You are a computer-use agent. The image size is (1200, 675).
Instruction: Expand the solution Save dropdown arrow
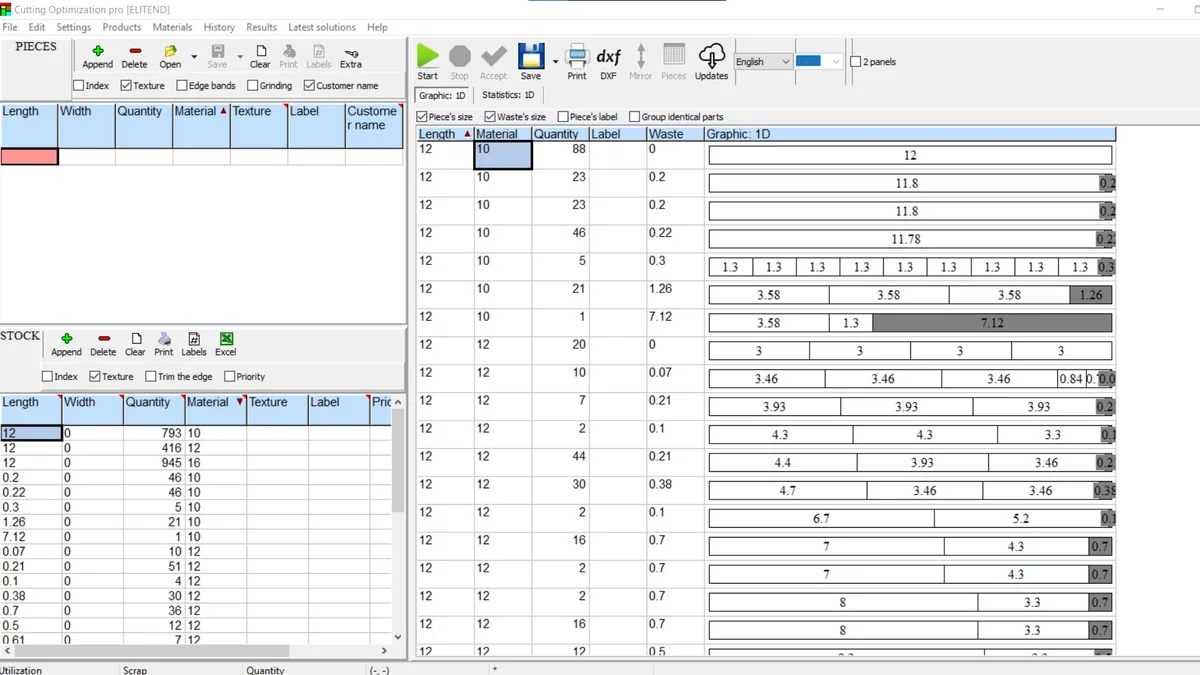pos(555,62)
